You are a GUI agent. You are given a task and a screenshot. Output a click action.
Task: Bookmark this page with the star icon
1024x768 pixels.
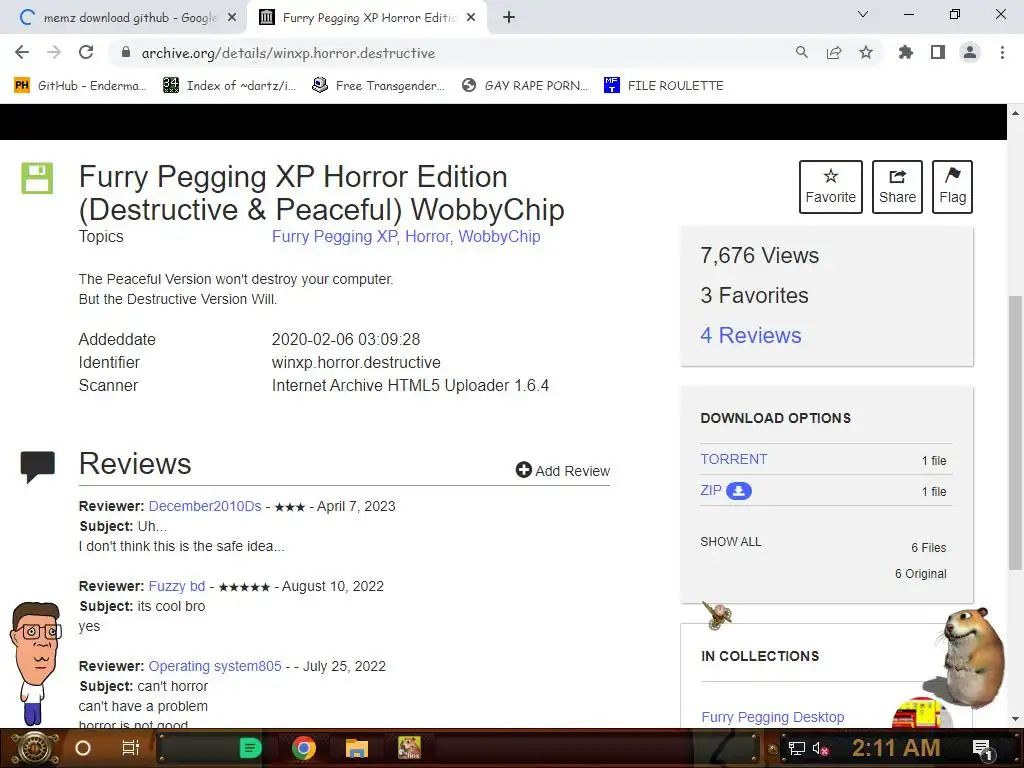tap(866, 52)
